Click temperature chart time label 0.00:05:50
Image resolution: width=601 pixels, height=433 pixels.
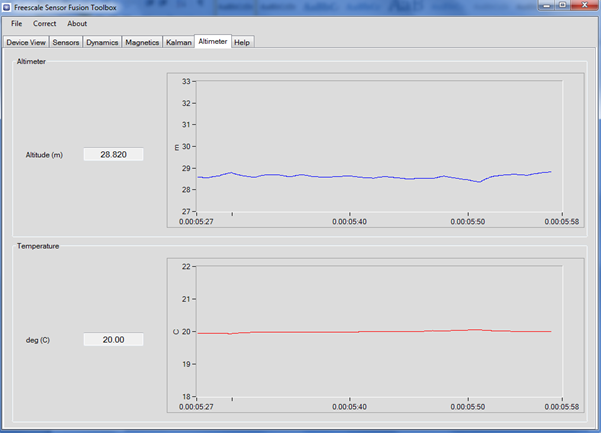tap(468, 407)
